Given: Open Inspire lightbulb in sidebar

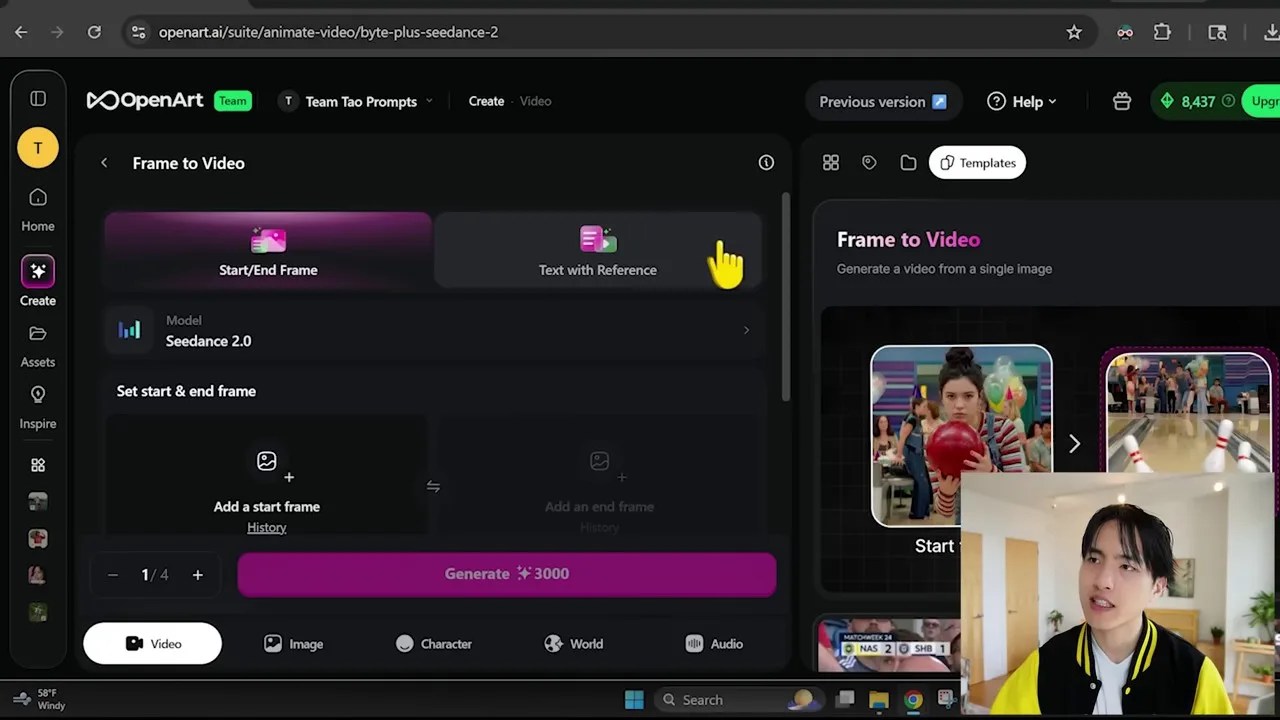Looking at the screenshot, I should tap(38, 407).
